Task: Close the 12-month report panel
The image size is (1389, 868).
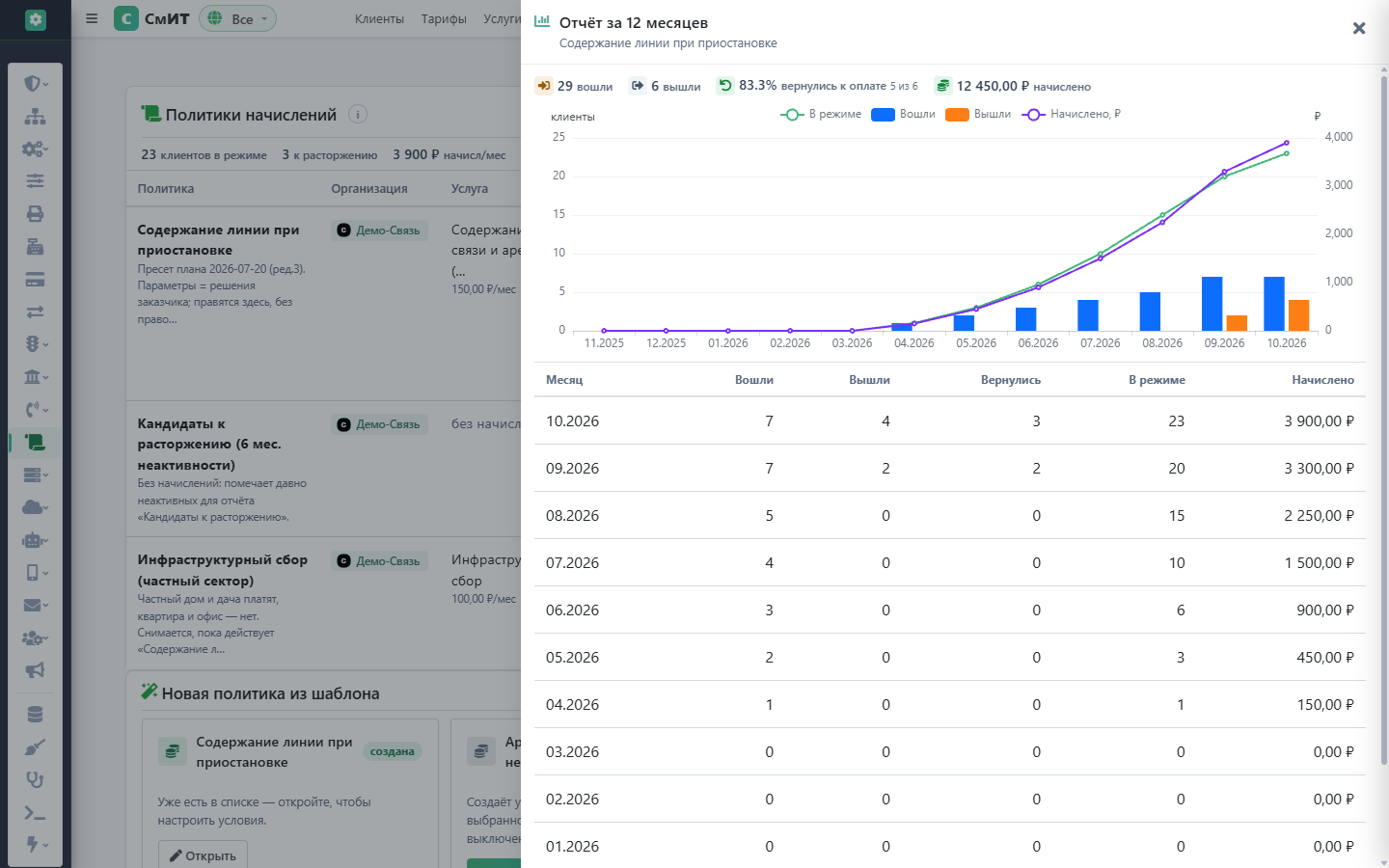Action: 1359,28
